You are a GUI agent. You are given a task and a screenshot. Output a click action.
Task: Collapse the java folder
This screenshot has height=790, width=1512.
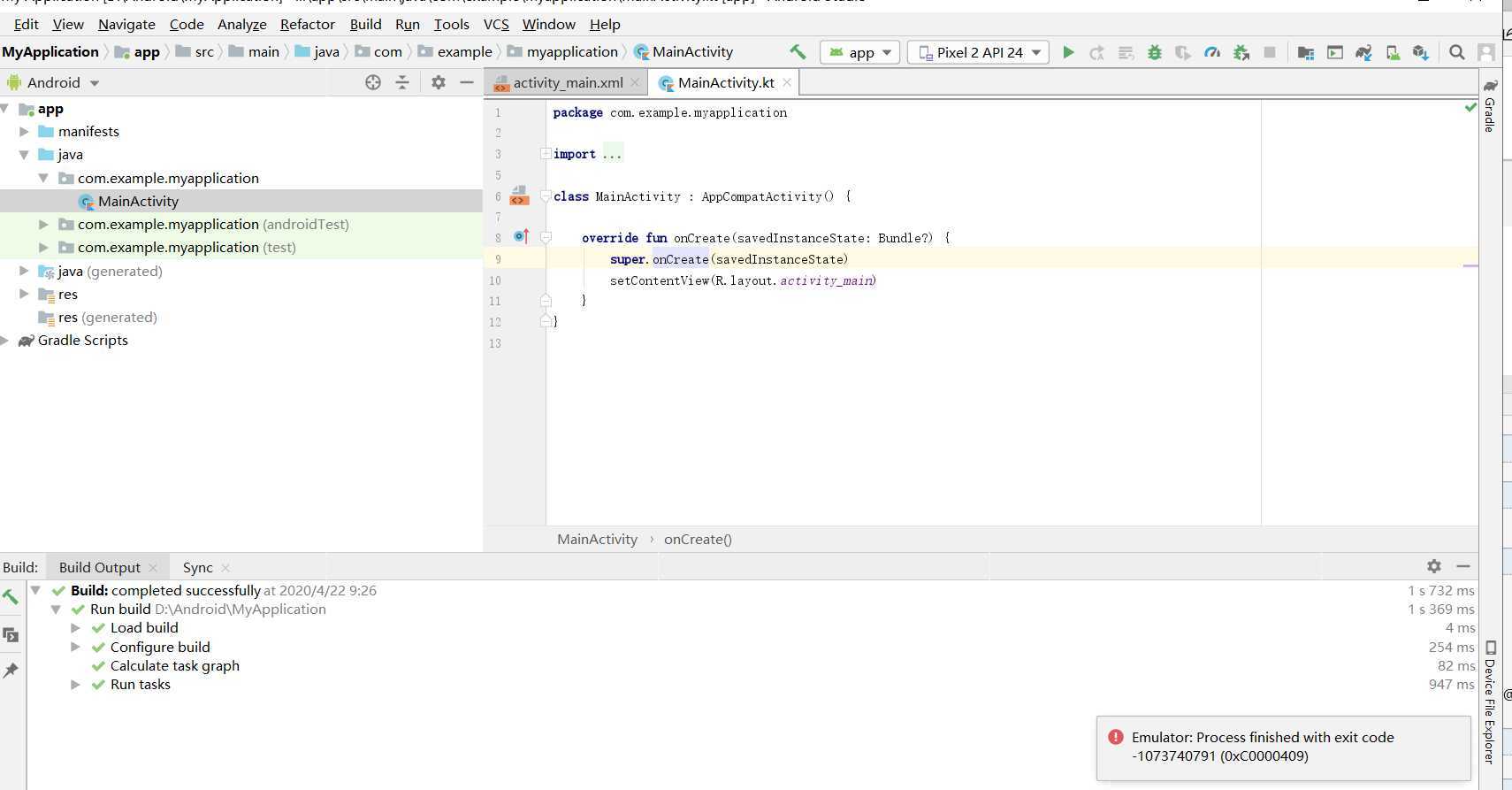pos(24,154)
